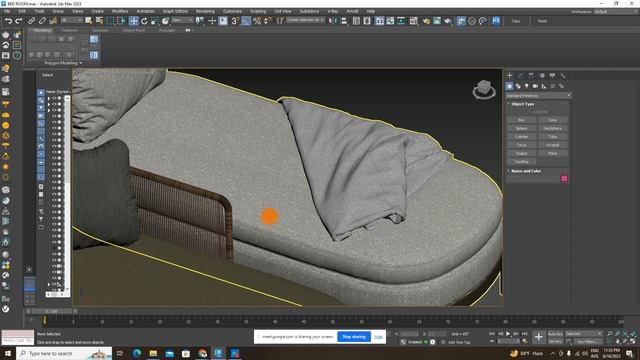Viewport: 640px width, 360px height.
Task: Expand the Polygon Modeling panel arrow
Action: pos(81,63)
